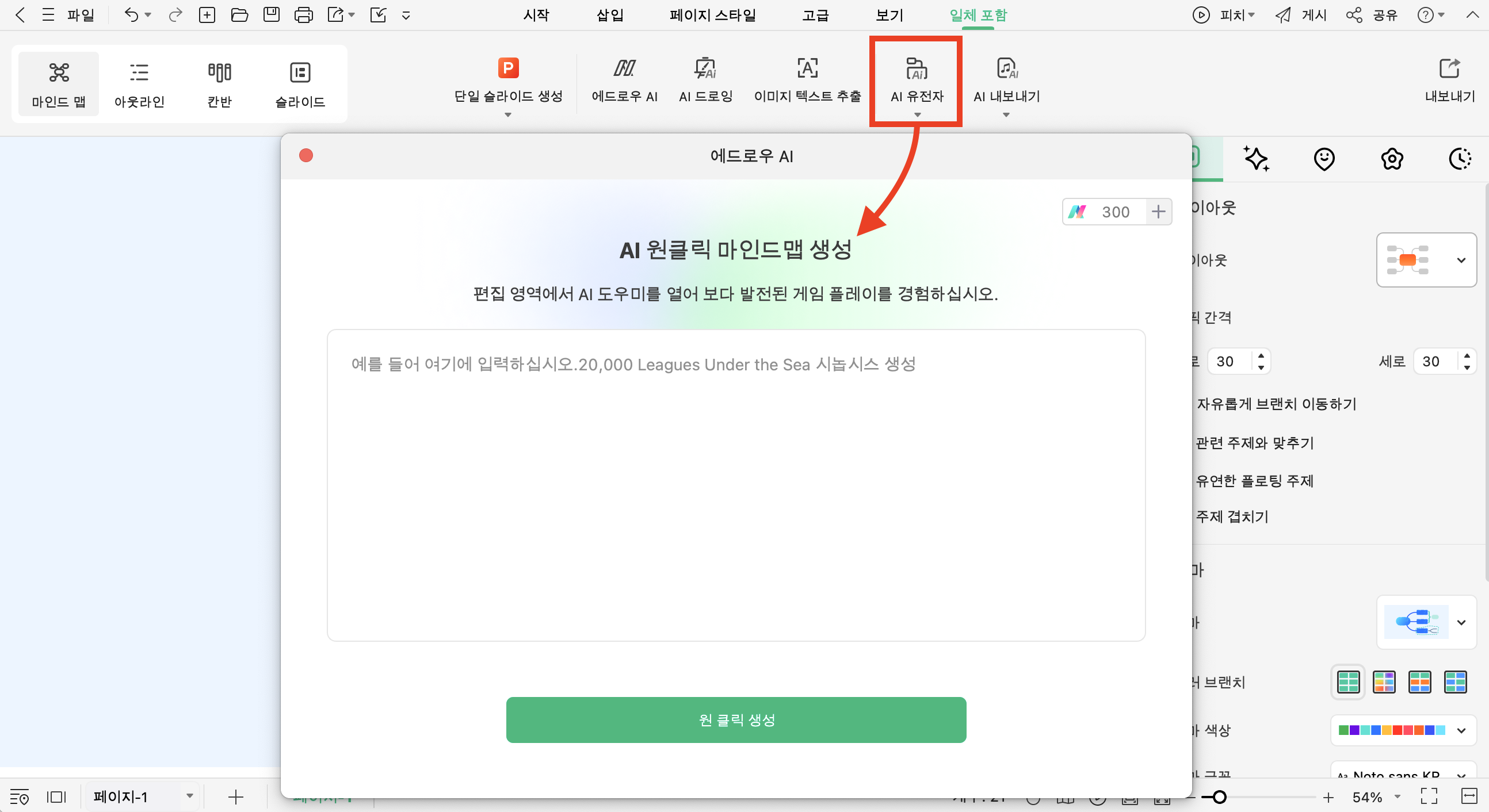The height and width of the screenshot is (812, 1489).
Task: Click the 원 클릭 생성 button
Action: click(736, 719)
